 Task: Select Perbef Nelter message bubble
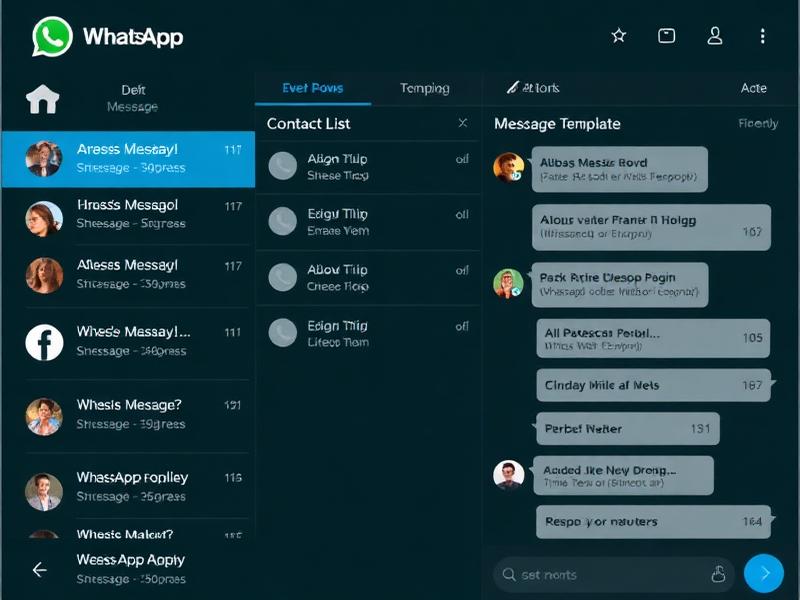click(x=628, y=429)
